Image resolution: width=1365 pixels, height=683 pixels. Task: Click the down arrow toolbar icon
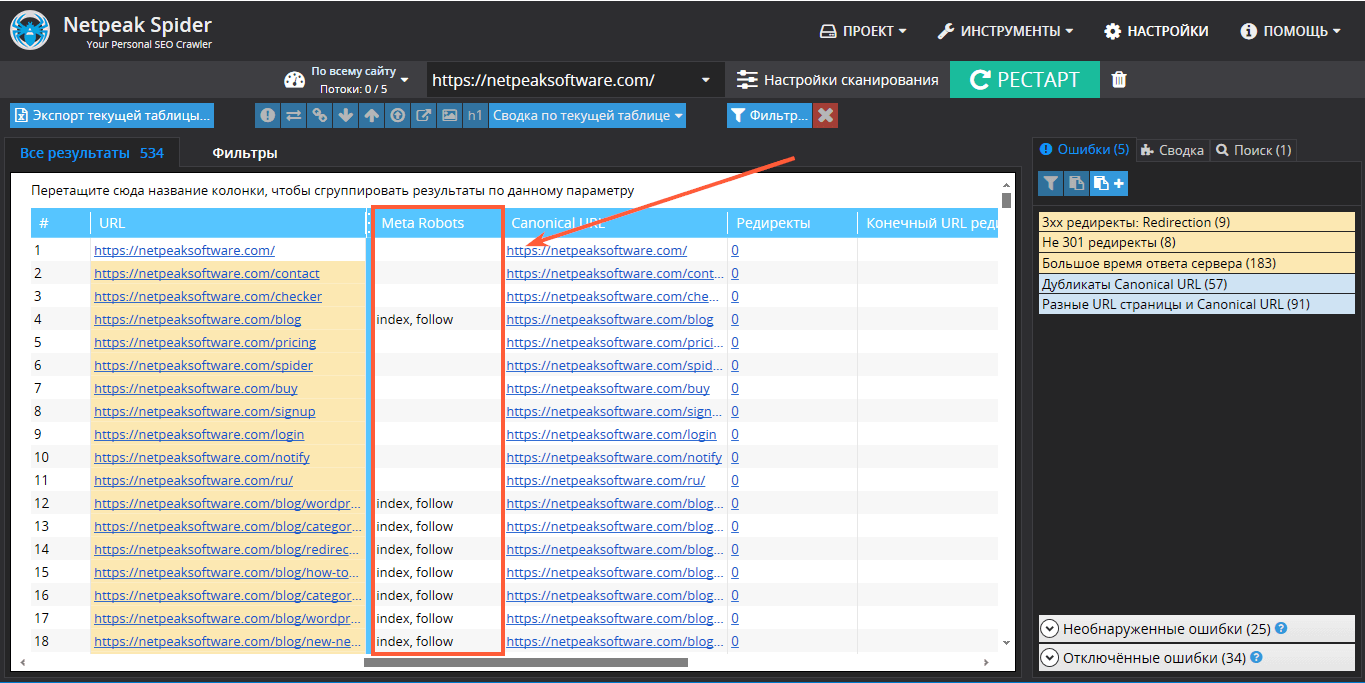[x=345, y=115]
